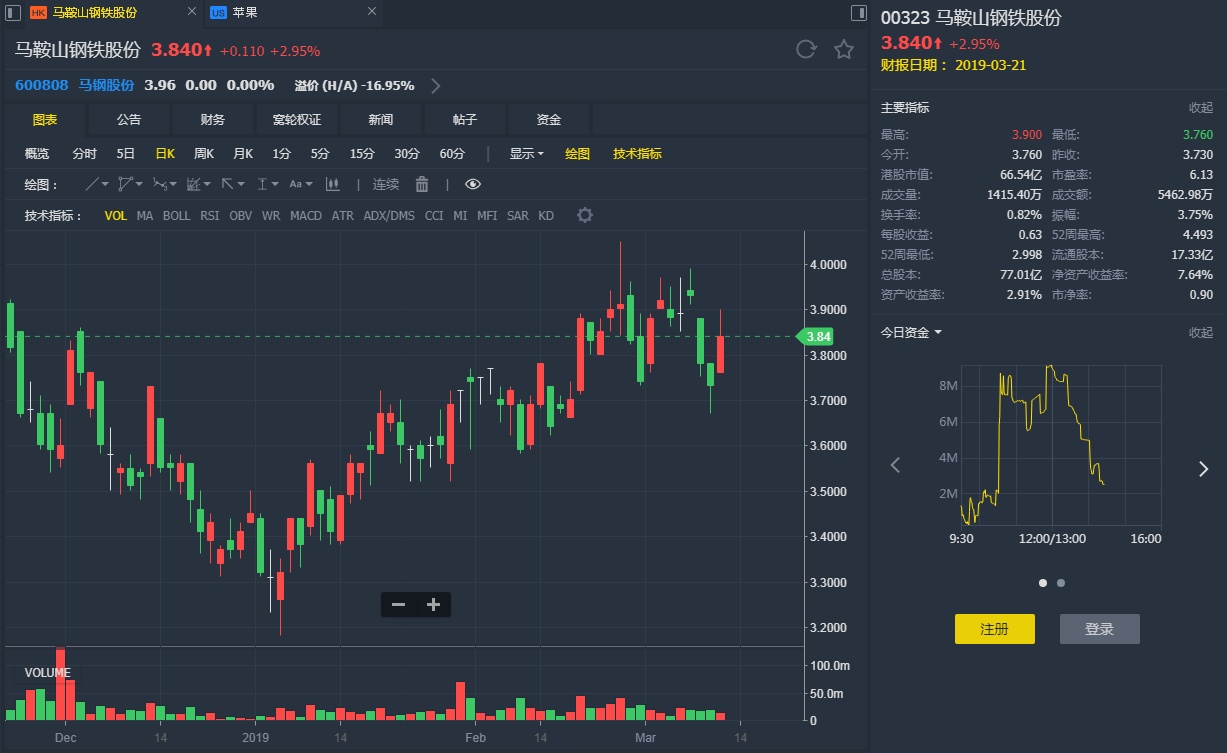Zoom out chart with minus button
The image size is (1227, 753).
pos(398,605)
